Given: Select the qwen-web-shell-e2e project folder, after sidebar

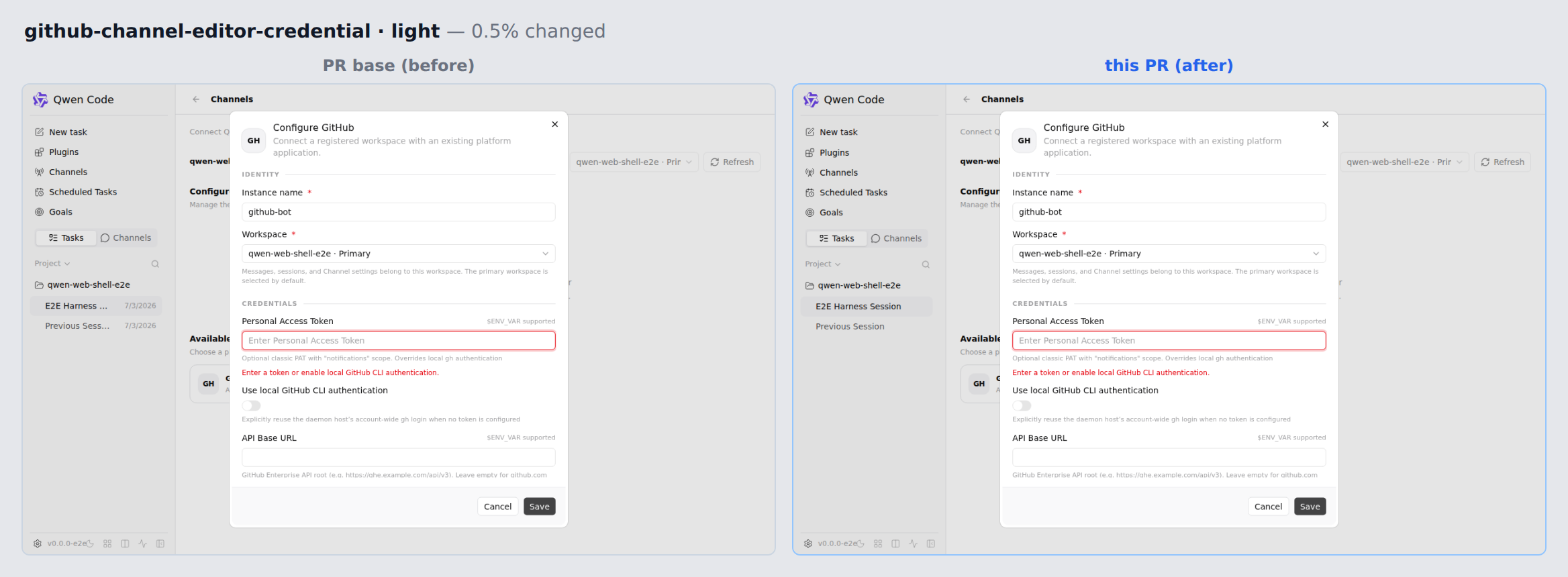Looking at the screenshot, I should (853, 286).
